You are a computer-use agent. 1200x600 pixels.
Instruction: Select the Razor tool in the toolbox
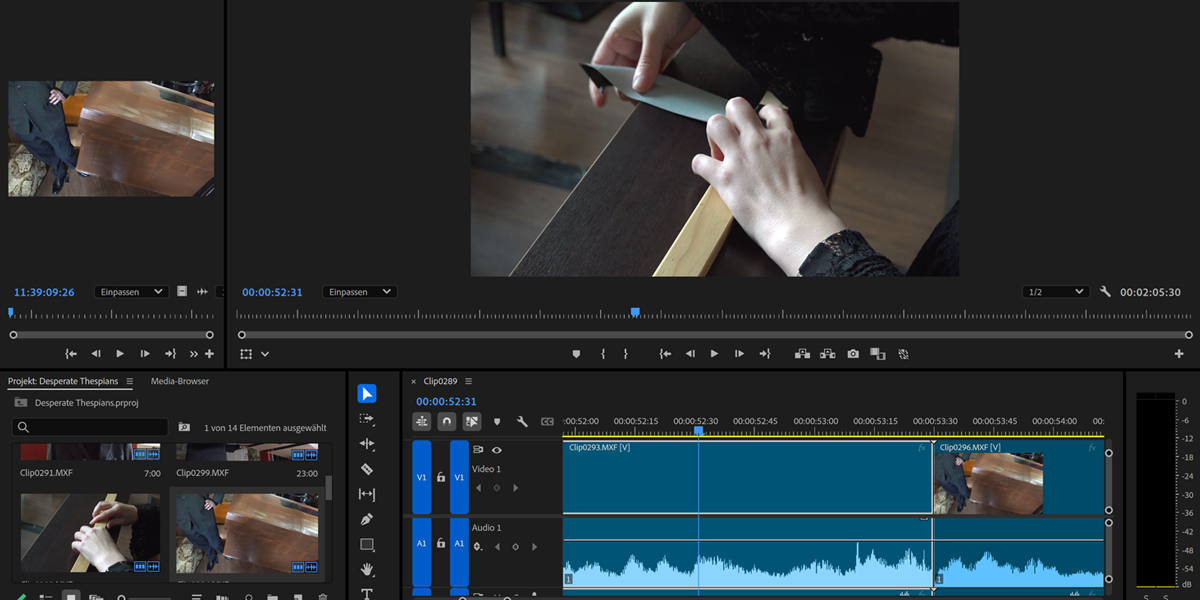click(367, 469)
